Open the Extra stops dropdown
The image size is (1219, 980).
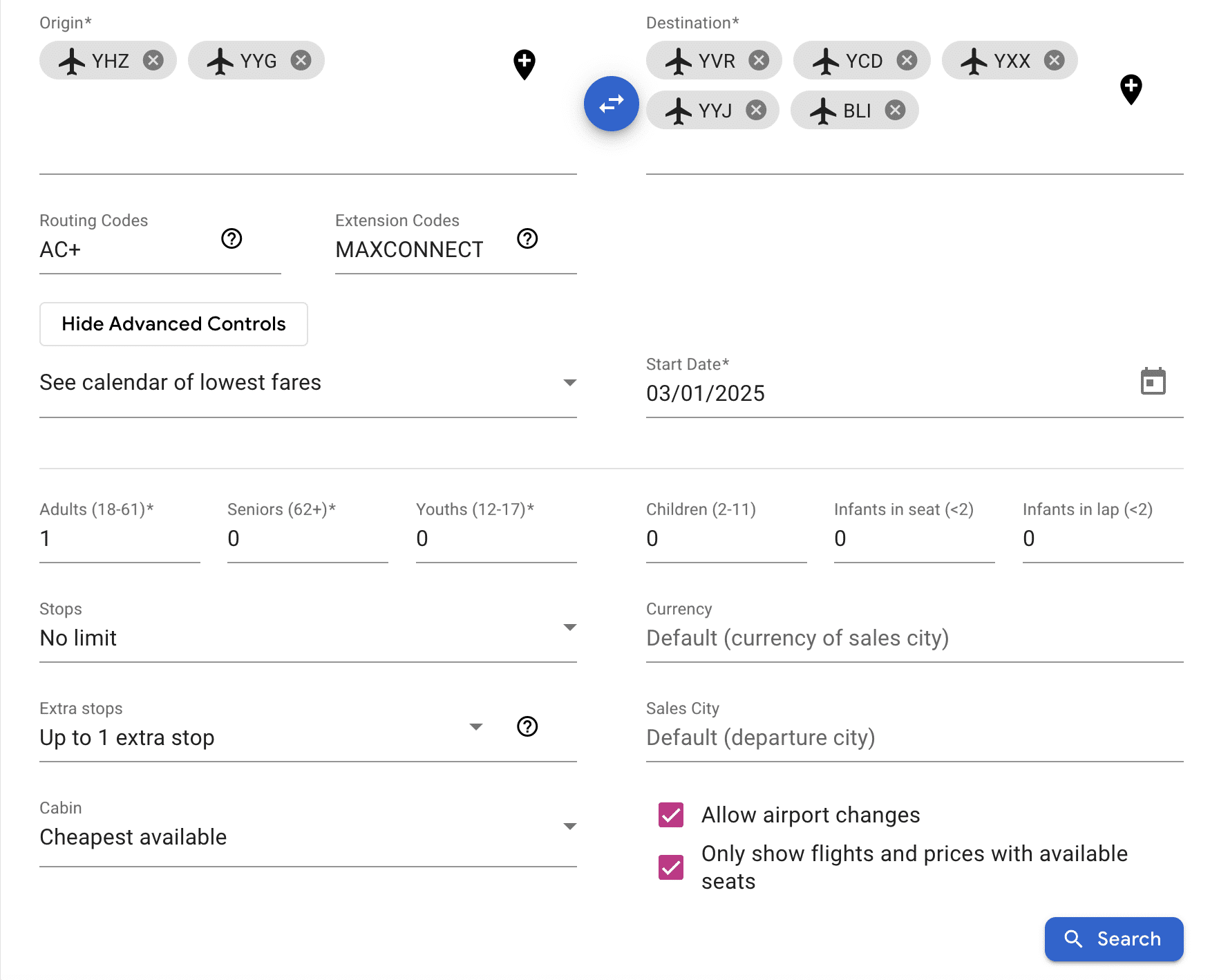point(263,737)
